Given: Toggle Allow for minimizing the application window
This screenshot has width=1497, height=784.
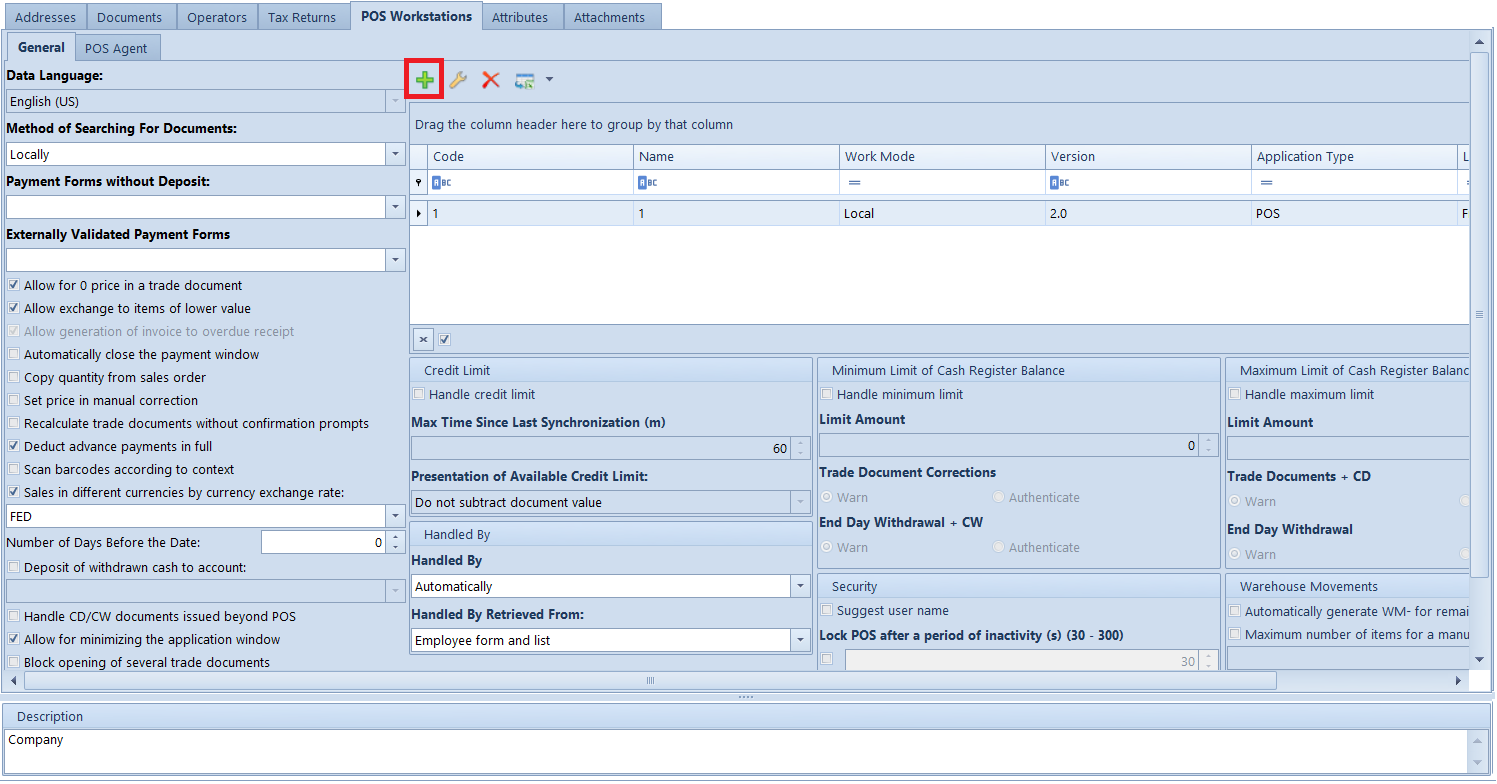Looking at the screenshot, I should pos(14,640).
